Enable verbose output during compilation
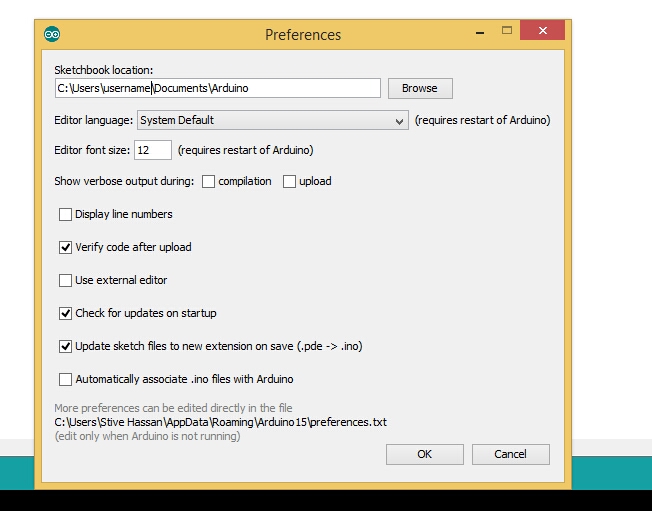 pyautogui.click(x=208, y=181)
